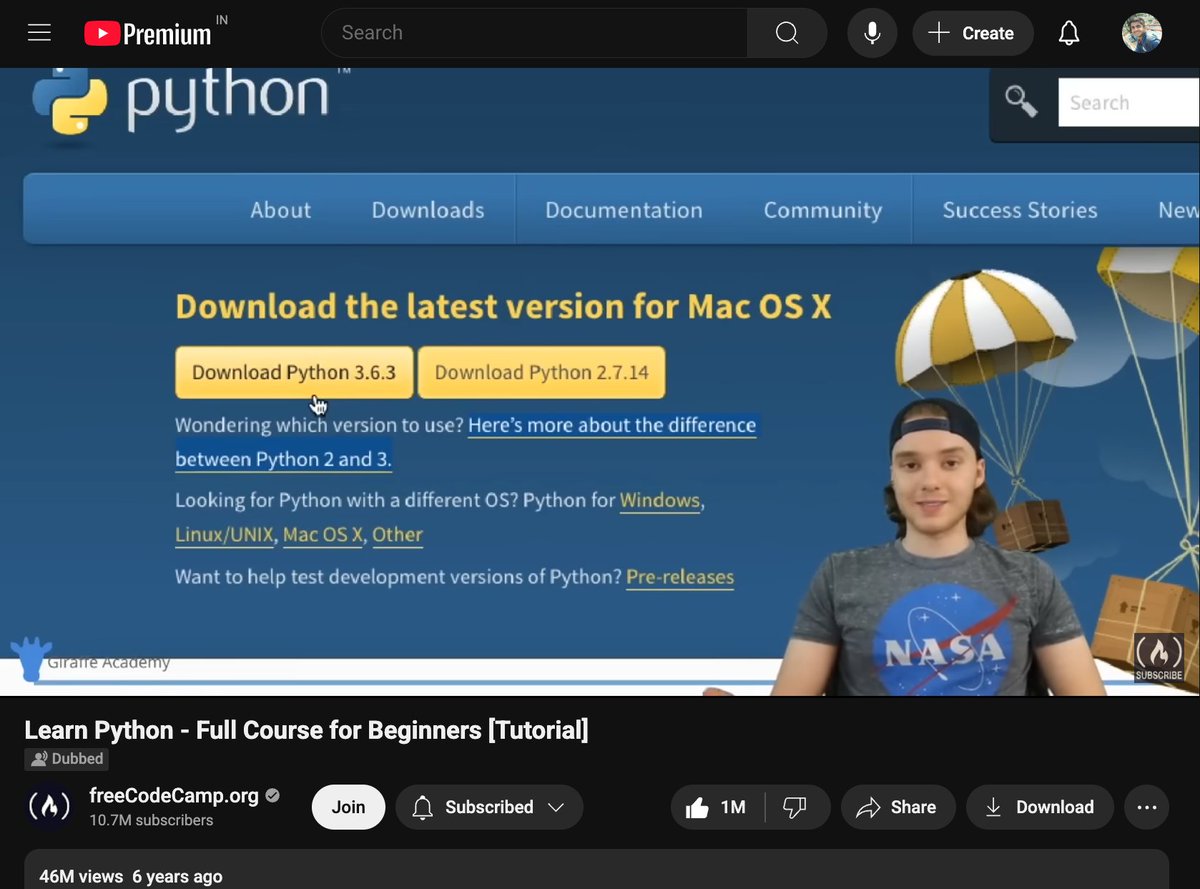Open the Create menu
Viewport: 1200px width, 889px height.
(972, 33)
